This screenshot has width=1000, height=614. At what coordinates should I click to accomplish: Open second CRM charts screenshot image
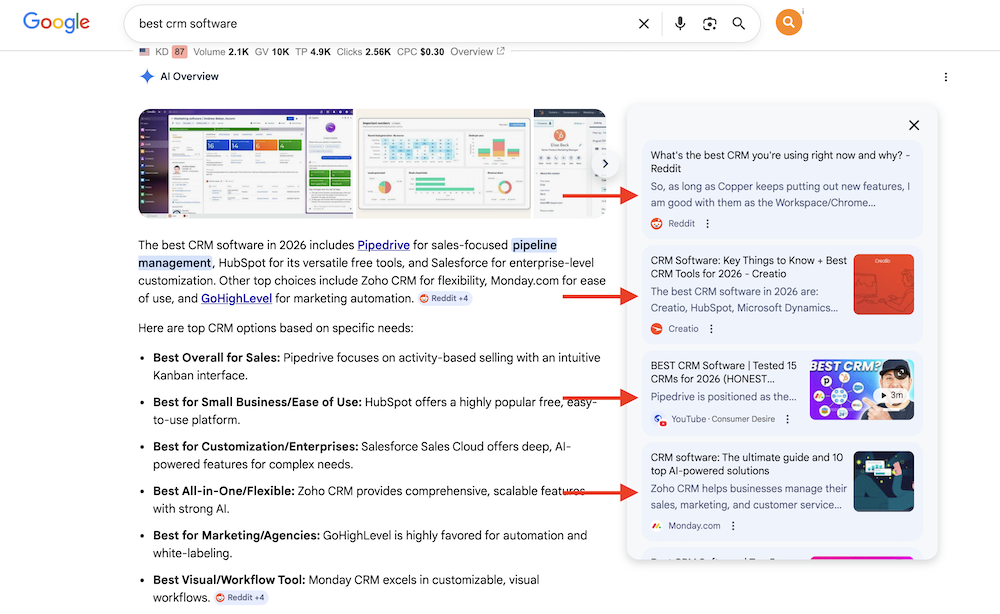pyautogui.click(x=444, y=163)
